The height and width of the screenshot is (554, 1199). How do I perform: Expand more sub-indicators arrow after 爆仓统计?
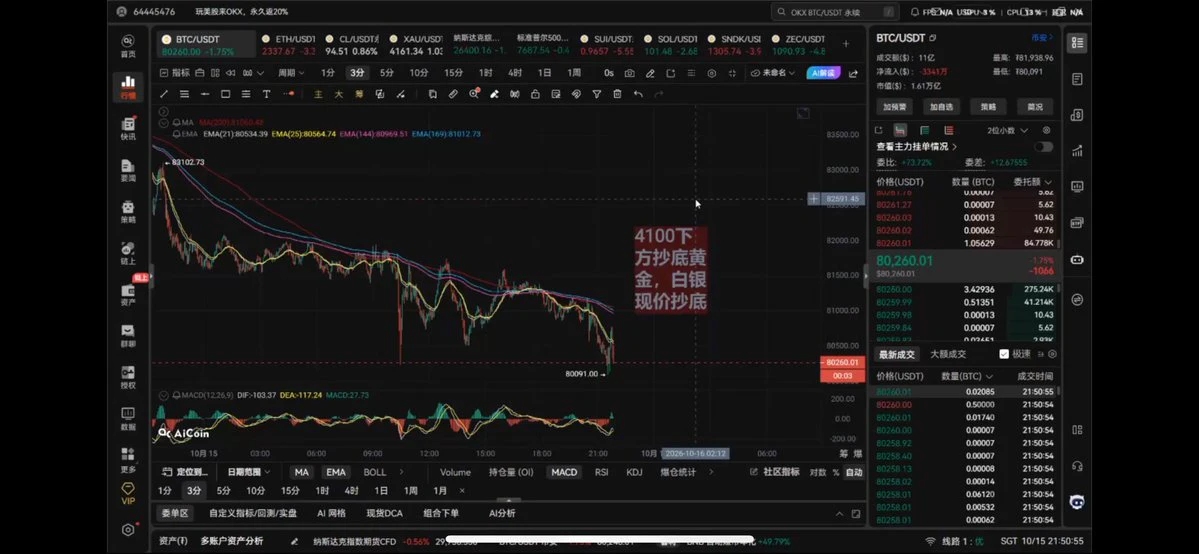click(711, 472)
